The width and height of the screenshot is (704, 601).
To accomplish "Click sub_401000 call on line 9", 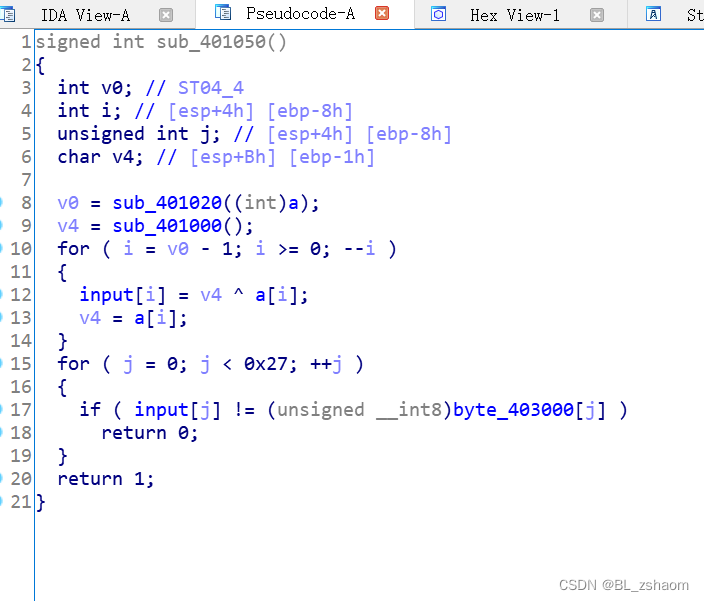I will pos(167,226).
